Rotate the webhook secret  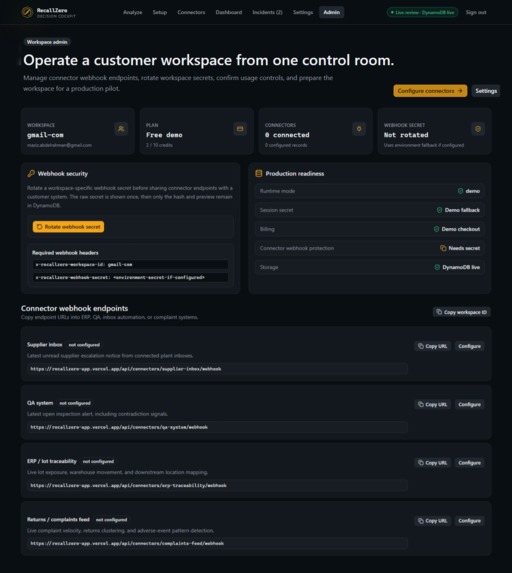68,227
